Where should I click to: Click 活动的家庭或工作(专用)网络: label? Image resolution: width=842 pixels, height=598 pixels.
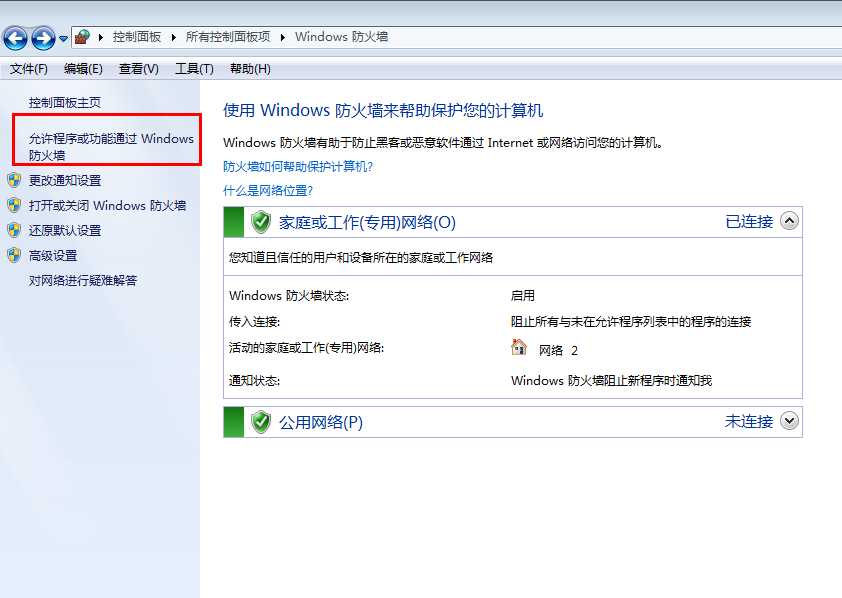(x=307, y=348)
